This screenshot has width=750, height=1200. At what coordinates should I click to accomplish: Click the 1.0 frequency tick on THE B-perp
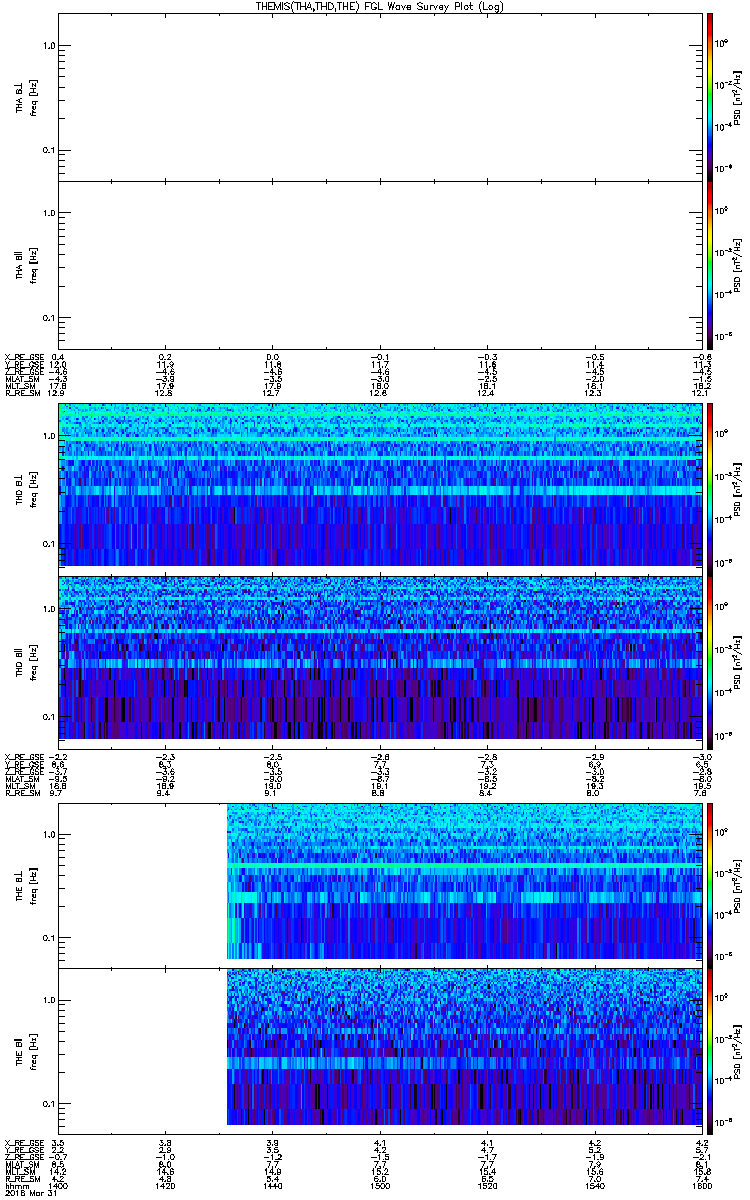(49, 834)
